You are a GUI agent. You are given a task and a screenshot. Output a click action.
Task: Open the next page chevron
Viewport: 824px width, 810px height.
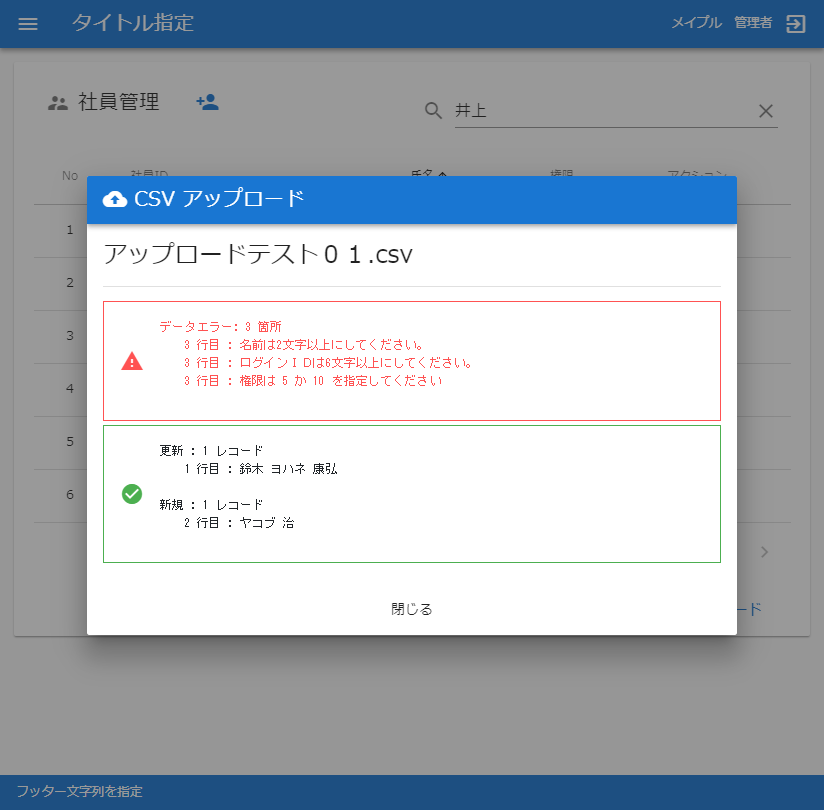(x=764, y=551)
